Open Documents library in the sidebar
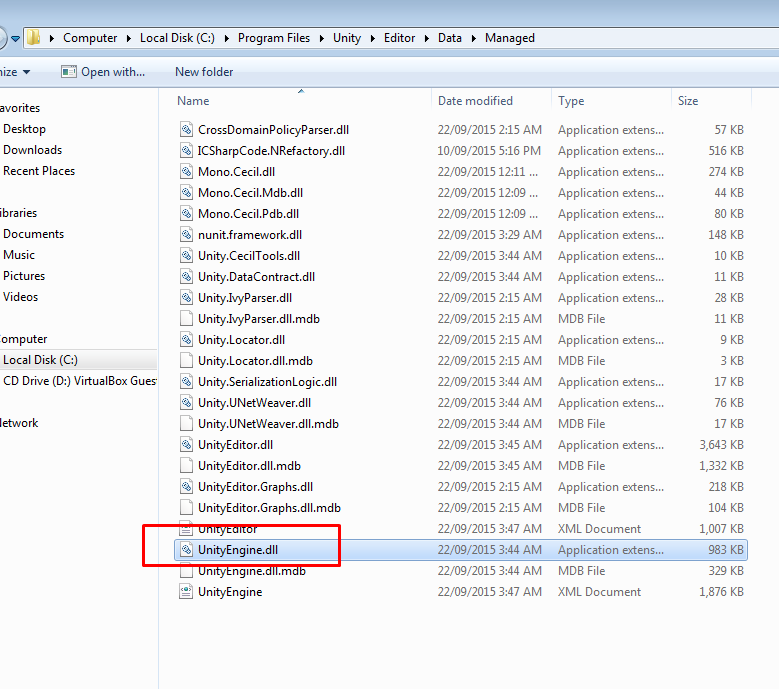This screenshot has width=779, height=689. pyautogui.click(x=33, y=234)
